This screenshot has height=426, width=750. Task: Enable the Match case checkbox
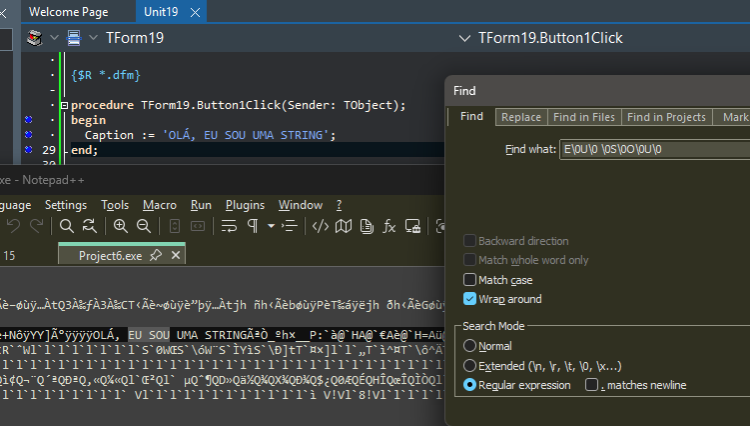470,279
